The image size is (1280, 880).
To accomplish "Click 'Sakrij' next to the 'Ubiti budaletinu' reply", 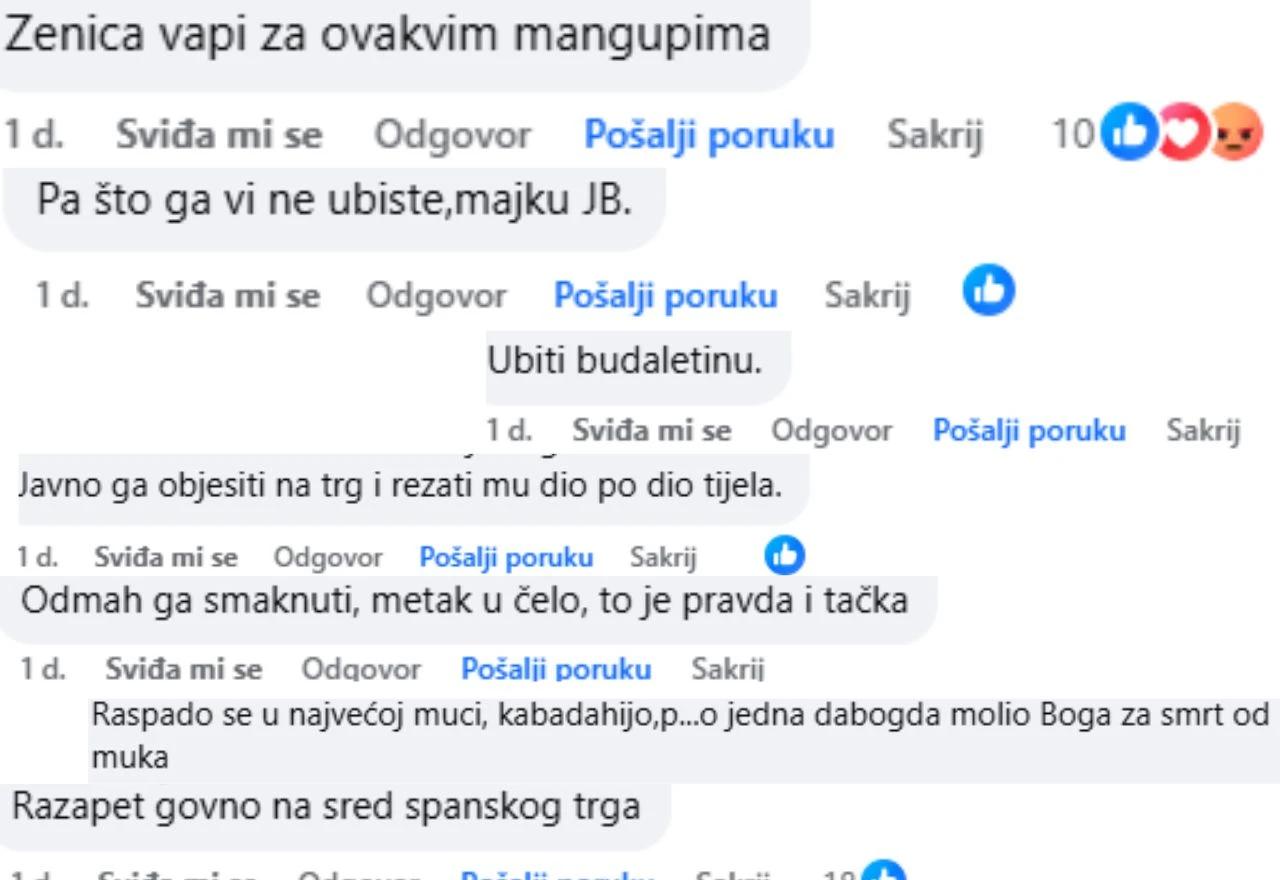I will tap(1204, 431).
